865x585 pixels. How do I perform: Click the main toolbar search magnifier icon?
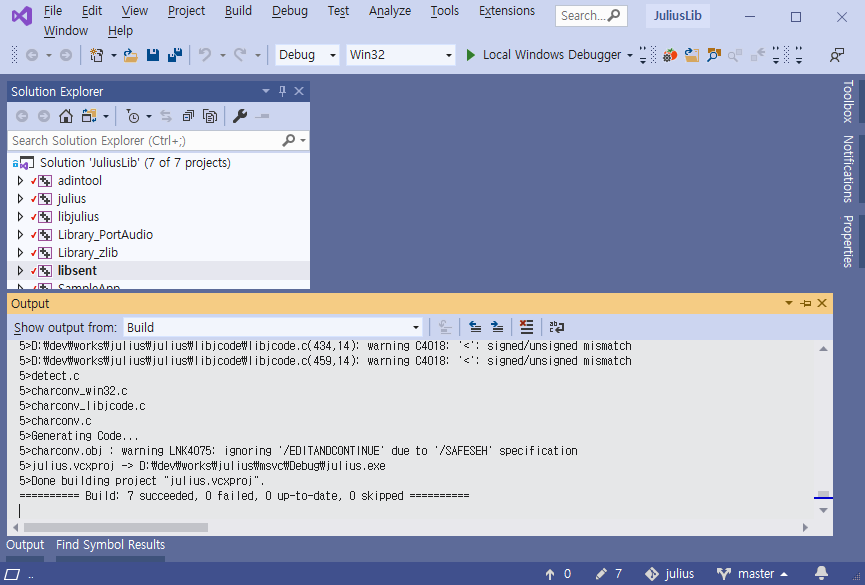point(613,15)
